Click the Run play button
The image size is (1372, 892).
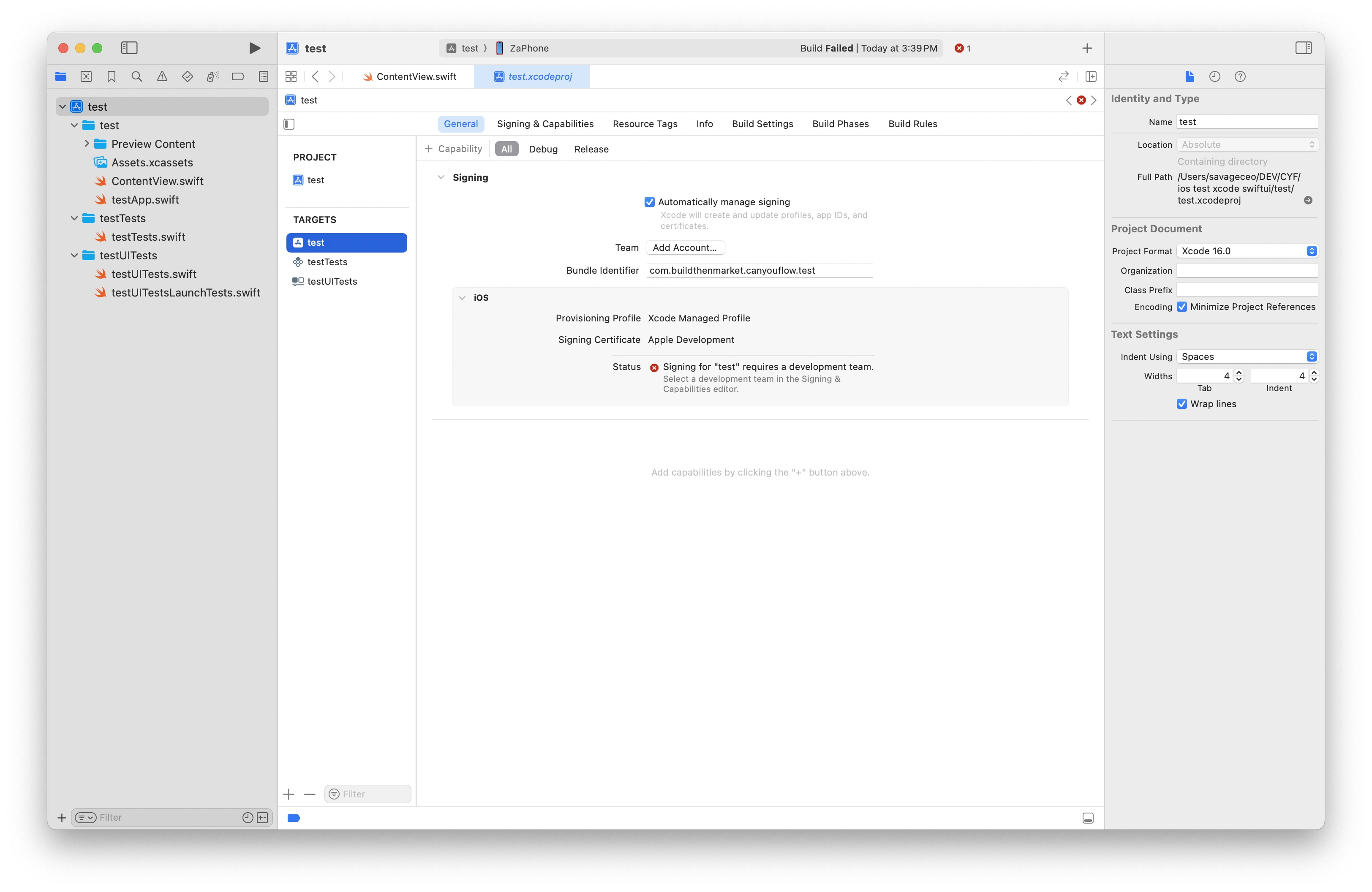pos(254,48)
